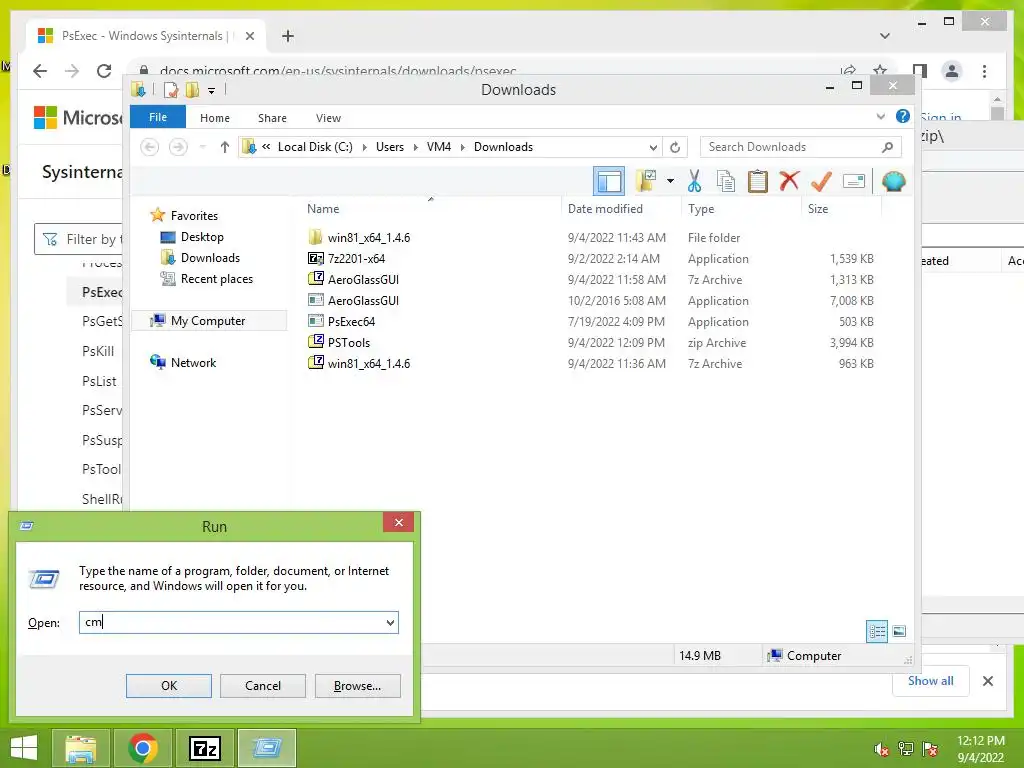The image size is (1024, 768).
Task: Open the folder options icon in toolbar
Action: click(647, 181)
